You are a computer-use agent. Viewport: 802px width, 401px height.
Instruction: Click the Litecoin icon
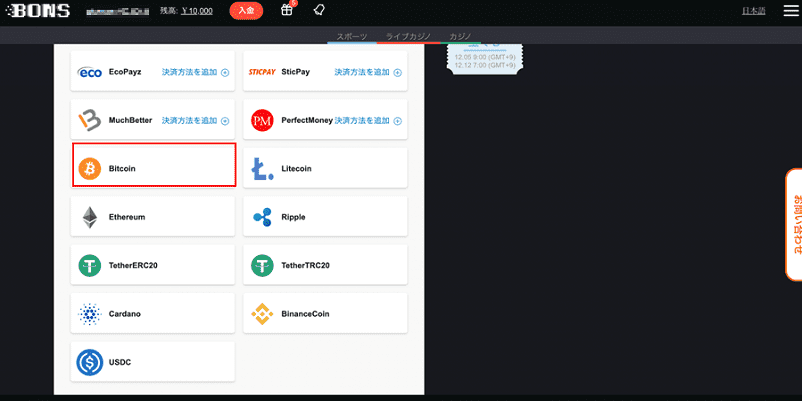(x=260, y=169)
